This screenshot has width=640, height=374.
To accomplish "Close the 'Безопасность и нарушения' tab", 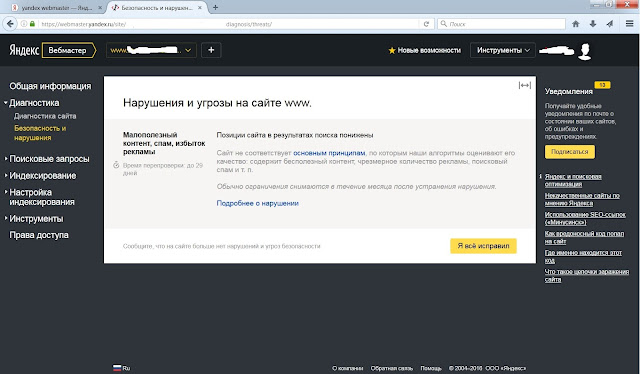I will tap(200, 8).
